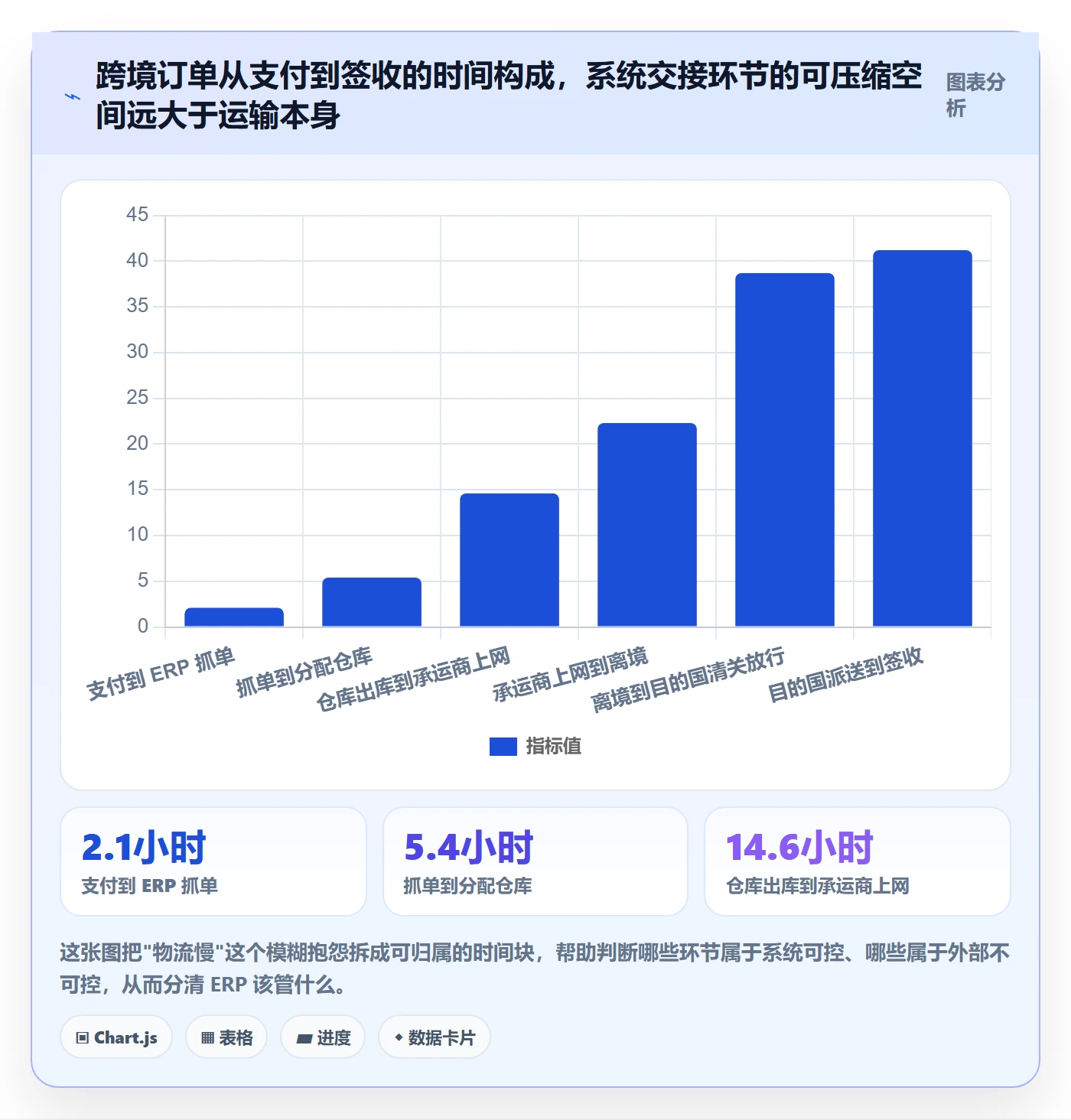Click the y-axis tick value 30
Image resolution: width=1071 pixels, height=1120 pixels.
click(138, 352)
